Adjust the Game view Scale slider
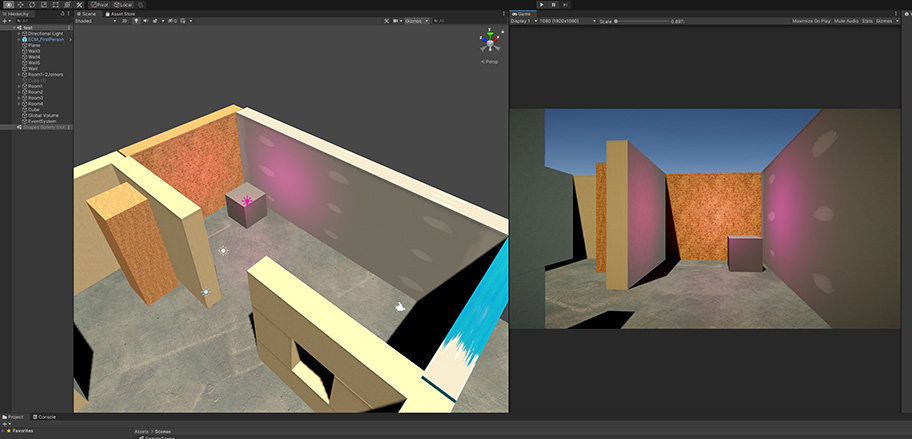This screenshot has height=439, width=912. click(642, 21)
